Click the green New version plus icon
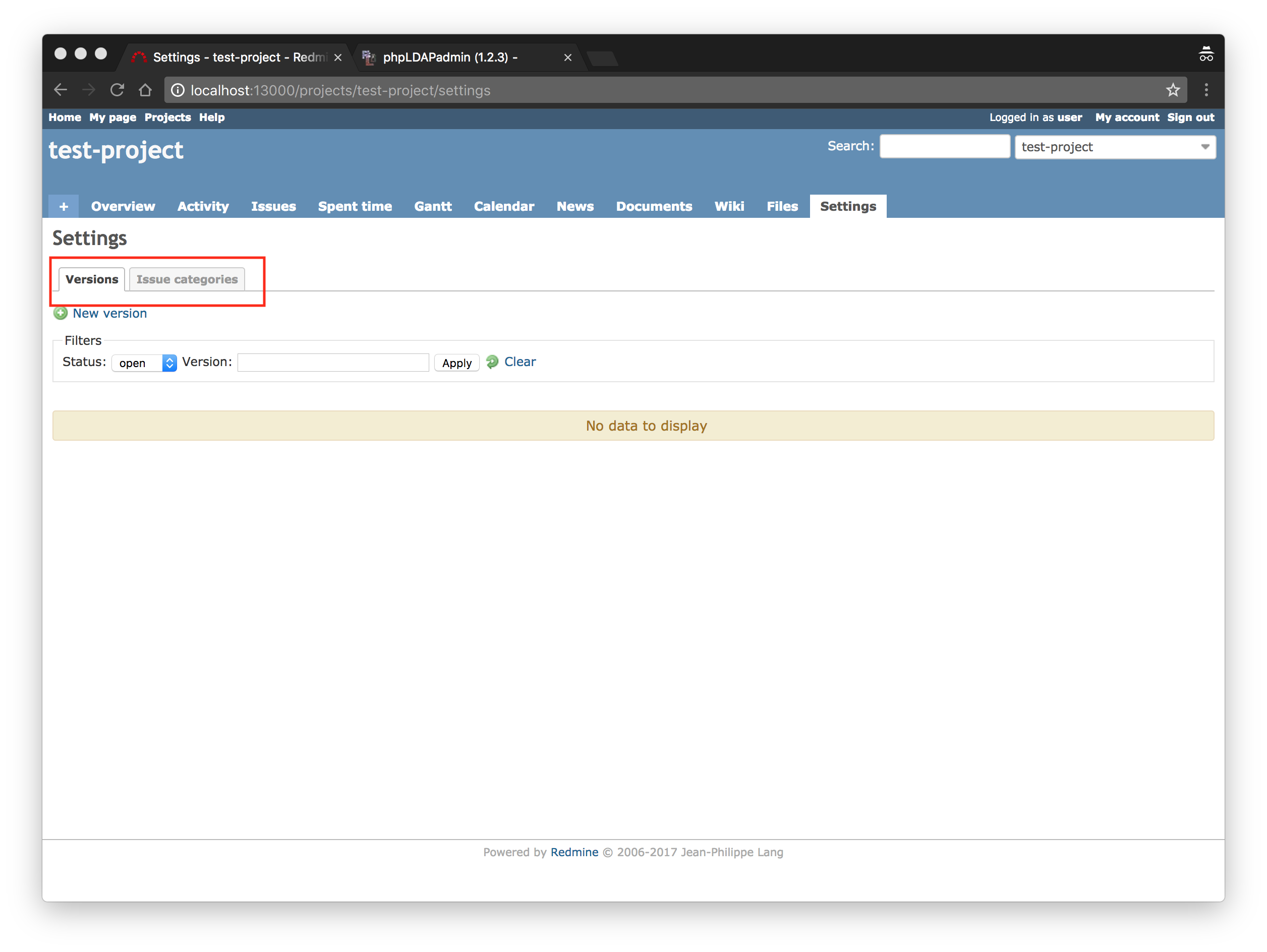This screenshot has height=952, width=1267. tap(60, 313)
